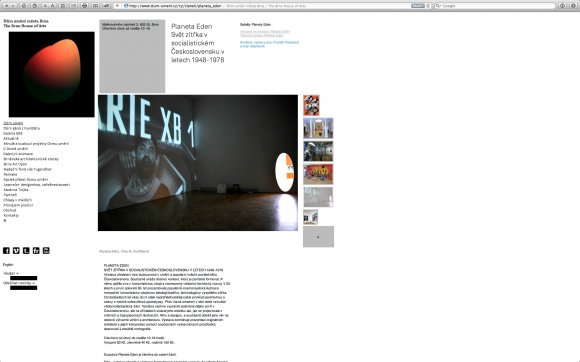The width and height of the screenshot is (580, 362).
Task: Select the small sixth gallery thumbnail
Action: coord(311,217)
